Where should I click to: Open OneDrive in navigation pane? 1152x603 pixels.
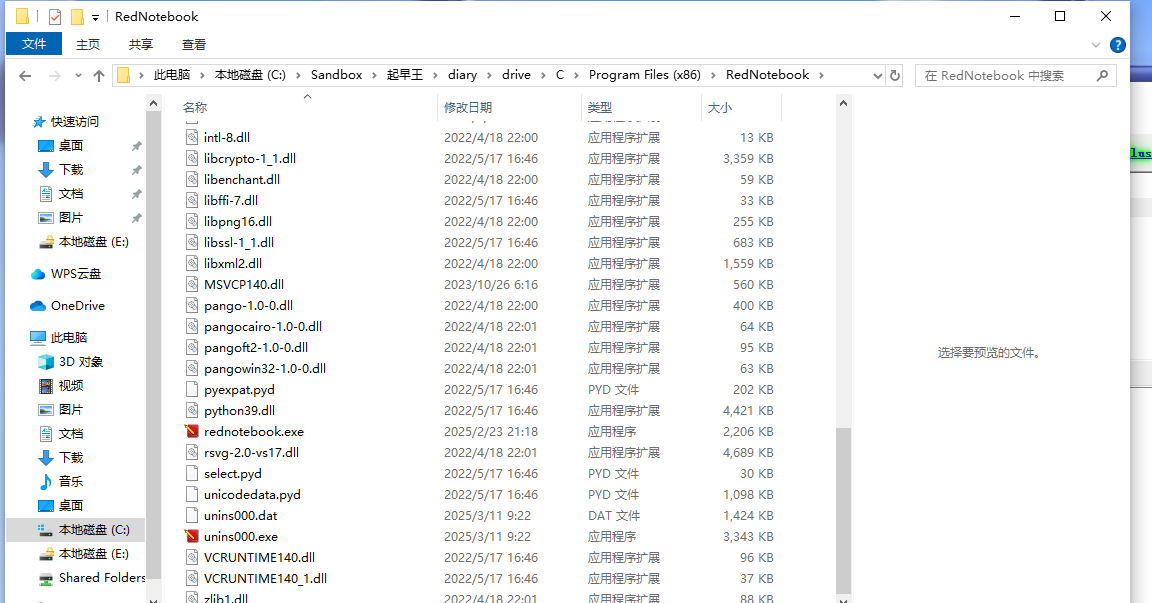coord(77,306)
